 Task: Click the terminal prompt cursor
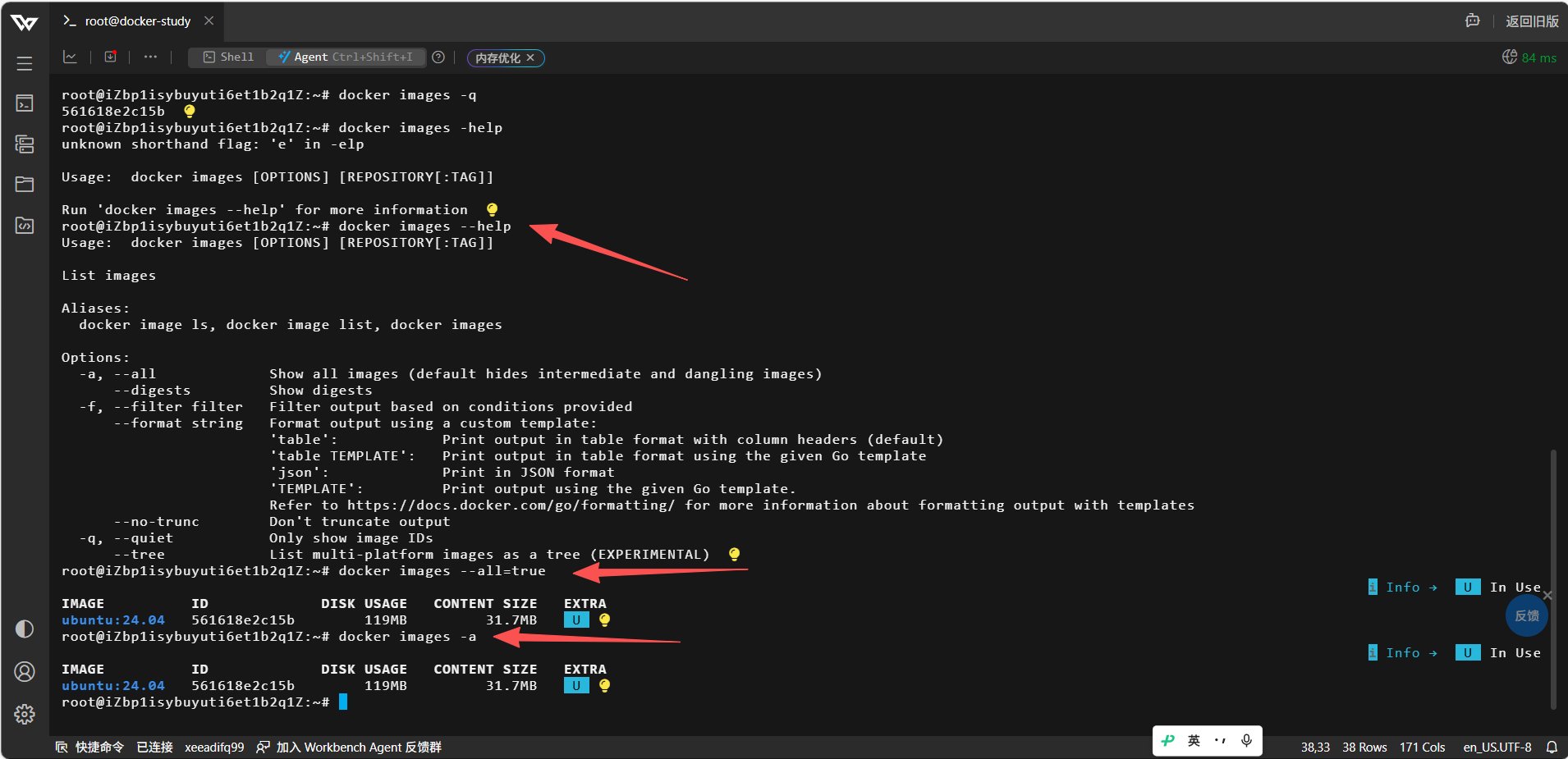tap(343, 702)
